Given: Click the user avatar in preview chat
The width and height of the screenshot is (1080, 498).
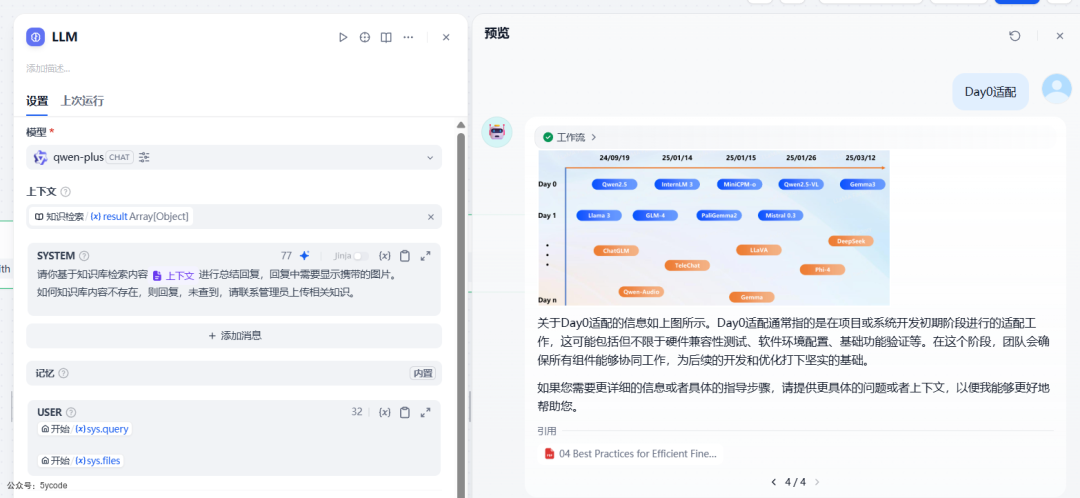Looking at the screenshot, I should [x=1056, y=89].
